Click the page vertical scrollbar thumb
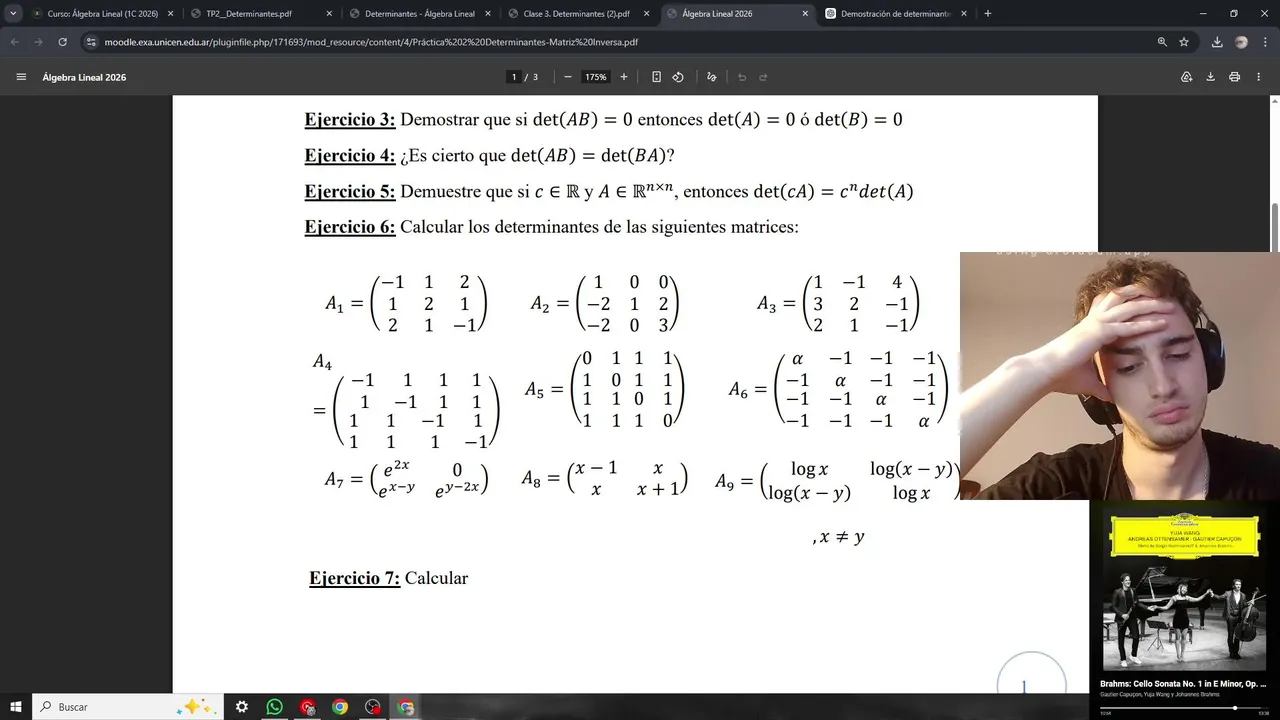This screenshot has width=1280, height=720. click(1274, 229)
